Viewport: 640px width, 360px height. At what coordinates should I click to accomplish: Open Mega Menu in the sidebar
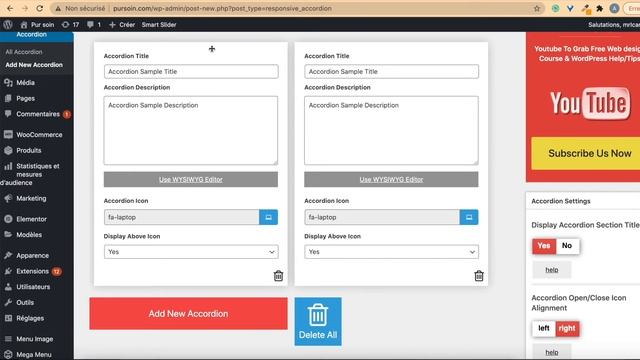(x=33, y=355)
